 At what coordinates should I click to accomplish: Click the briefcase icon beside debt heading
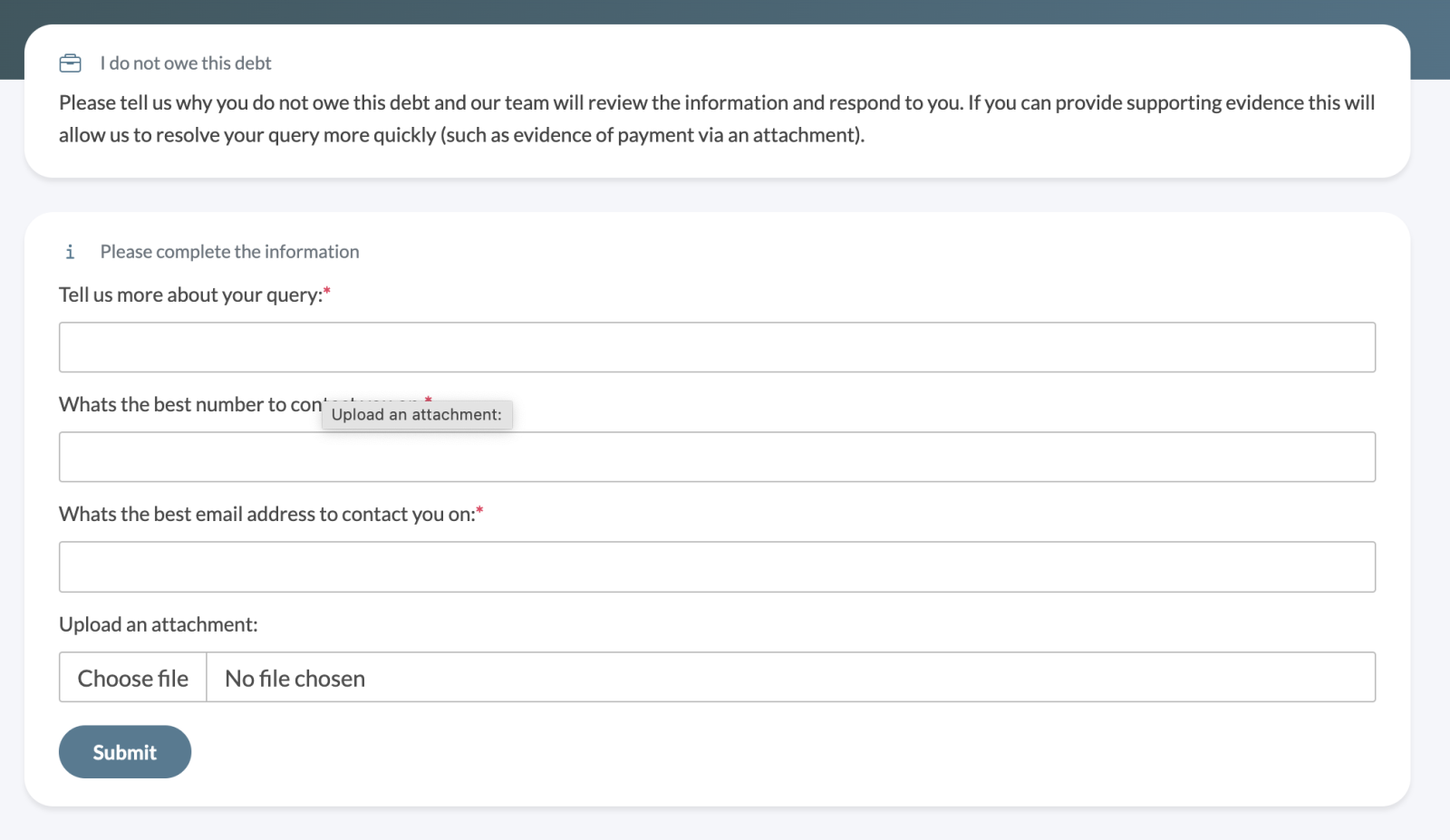point(70,63)
